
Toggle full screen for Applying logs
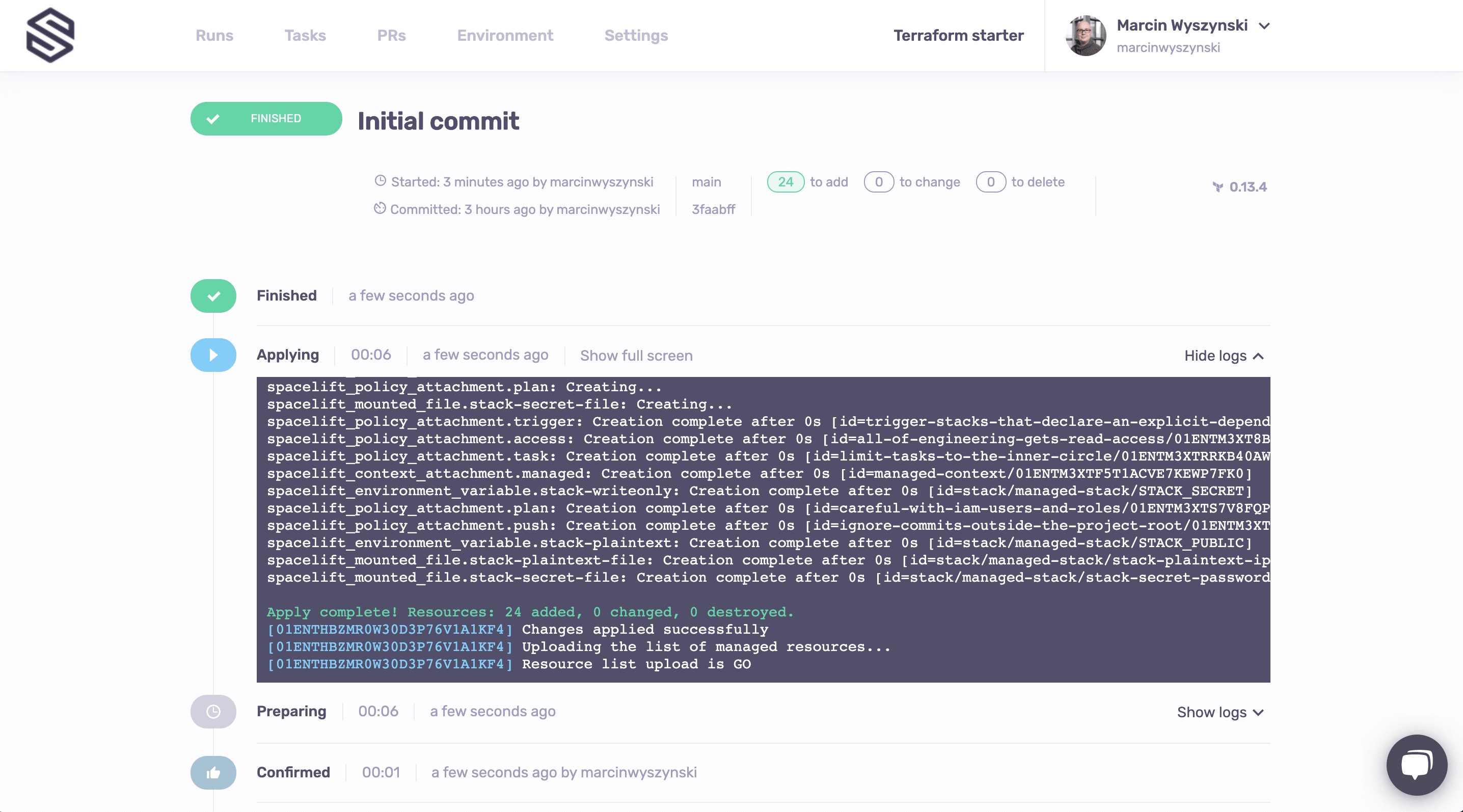[636, 356]
